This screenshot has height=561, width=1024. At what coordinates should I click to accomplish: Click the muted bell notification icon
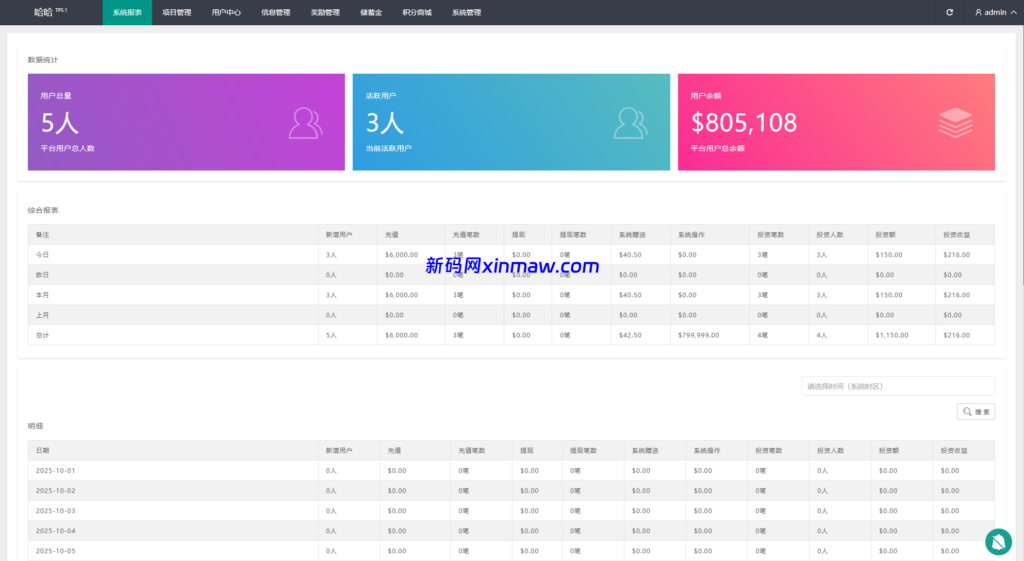[997, 541]
